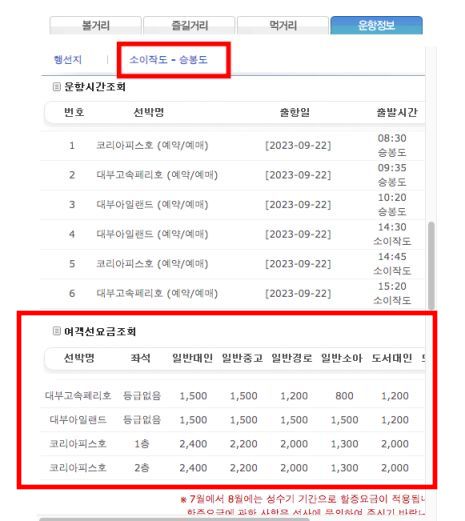Click the 일반중고 fare column header
This screenshot has width=465, height=521.
pyautogui.click(x=242, y=358)
